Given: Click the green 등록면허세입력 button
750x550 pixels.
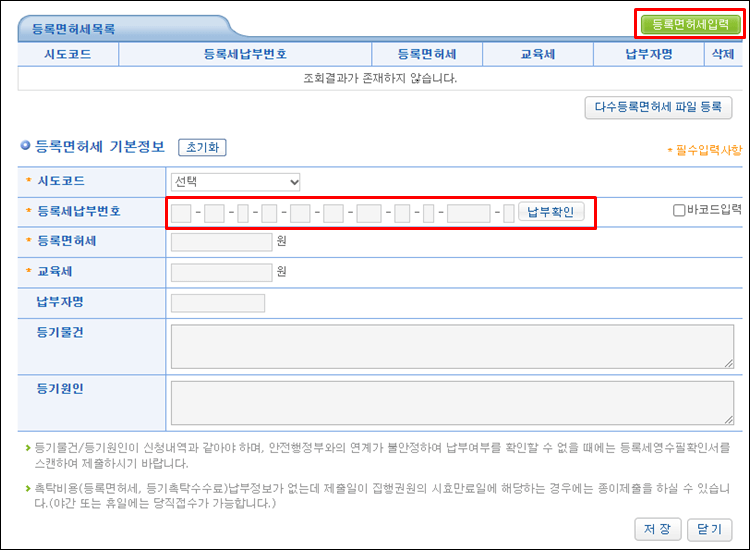Looking at the screenshot, I should (x=690, y=24).
